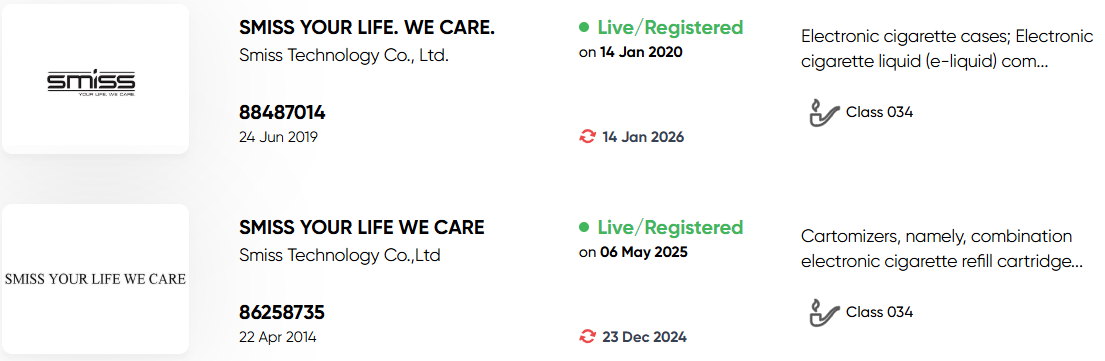Open the SMISS YOUR LIFE. WE CARE. title
This screenshot has height=361, width=1105.
click(x=367, y=27)
